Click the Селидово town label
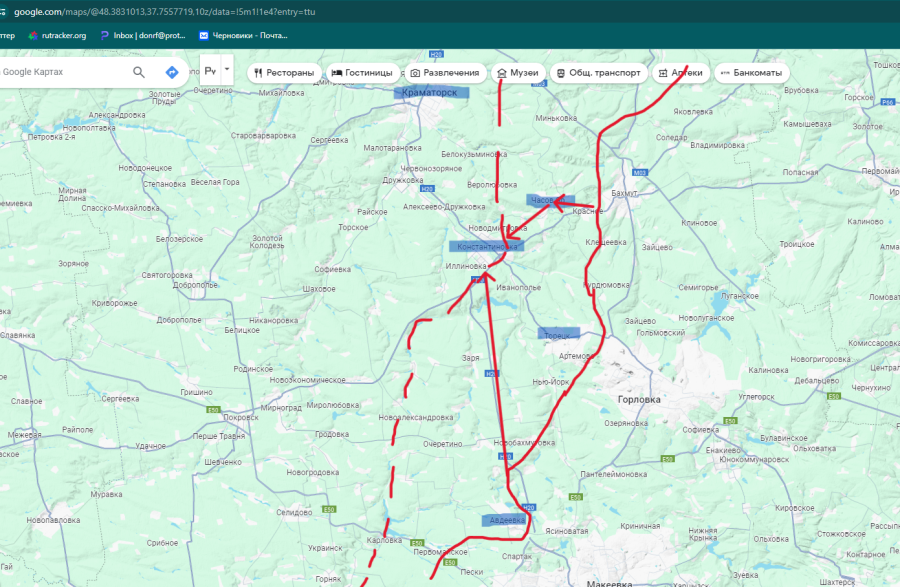This screenshot has width=900, height=587. 294,512
